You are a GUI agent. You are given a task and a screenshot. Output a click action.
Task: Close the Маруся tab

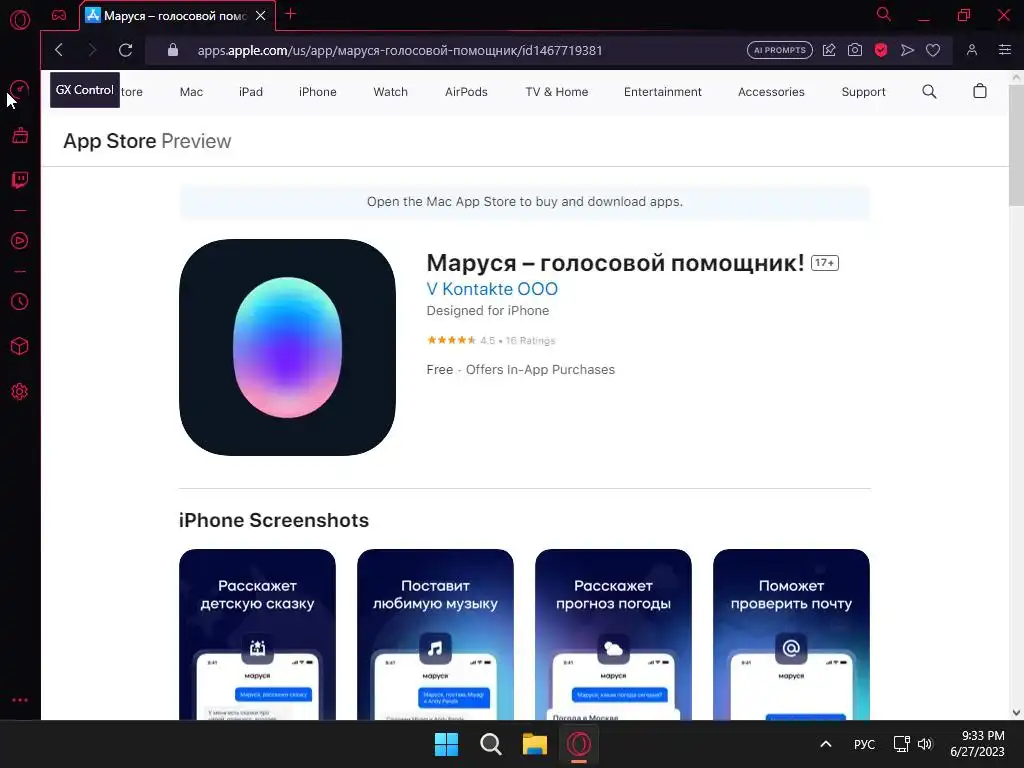click(x=261, y=15)
